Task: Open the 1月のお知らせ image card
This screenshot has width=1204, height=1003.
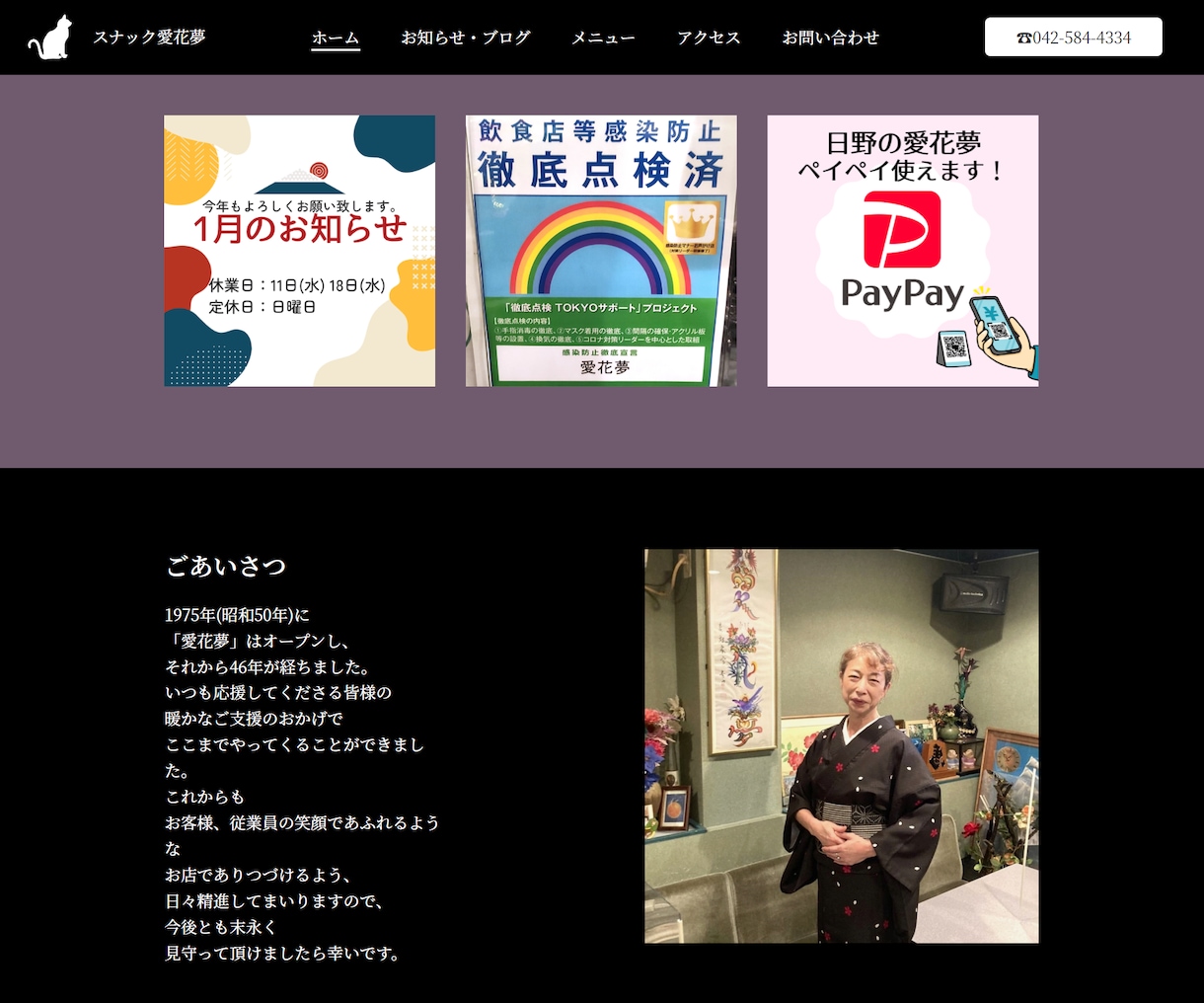Action: pyautogui.click(x=300, y=251)
